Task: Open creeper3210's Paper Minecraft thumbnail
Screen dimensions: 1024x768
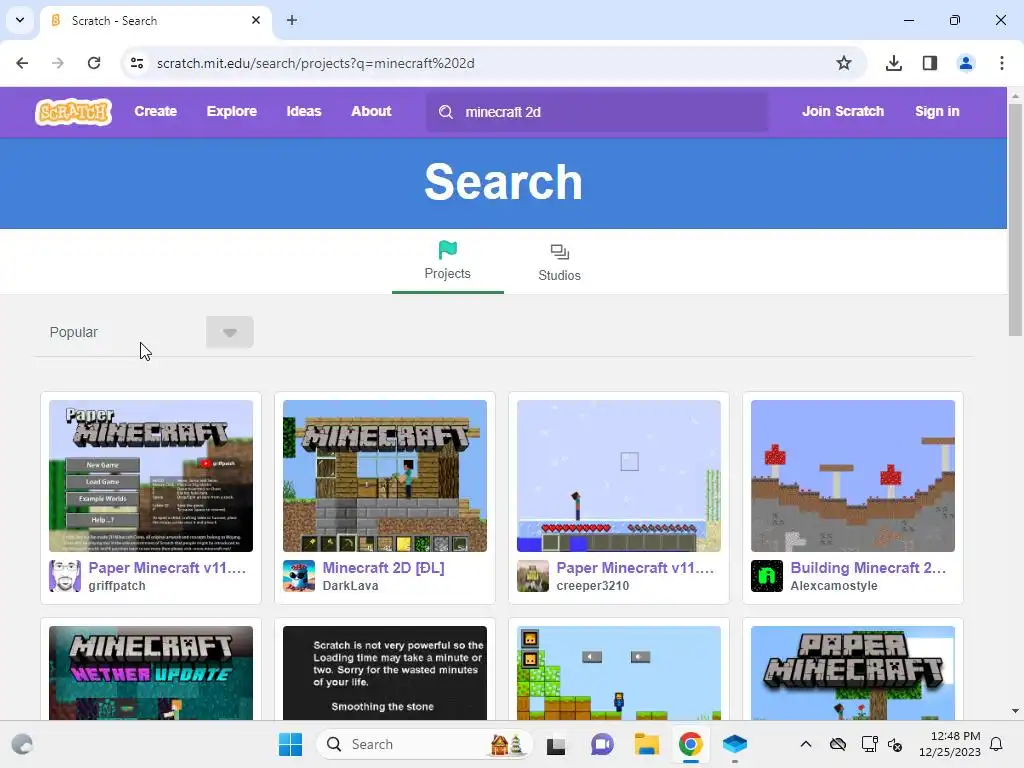Action: pos(618,476)
